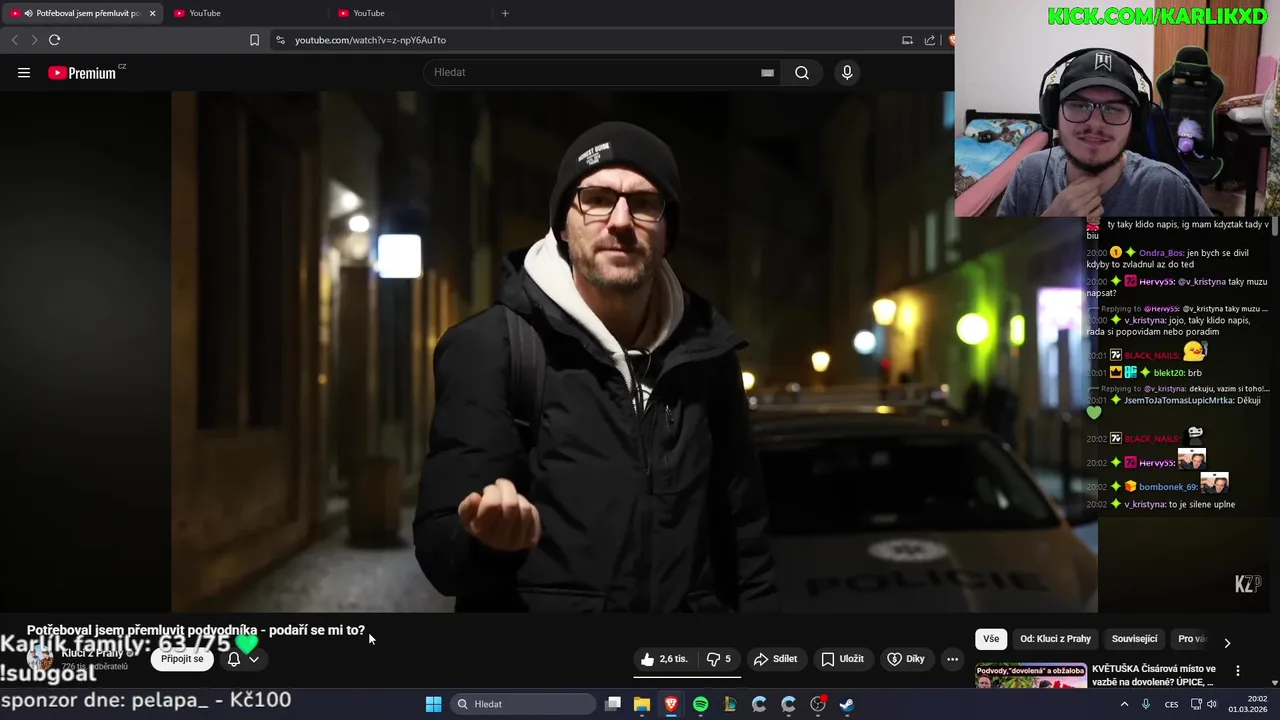The height and width of the screenshot is (720, 1280).
Task: Save video with Uložit button
Action: point(842,659)
